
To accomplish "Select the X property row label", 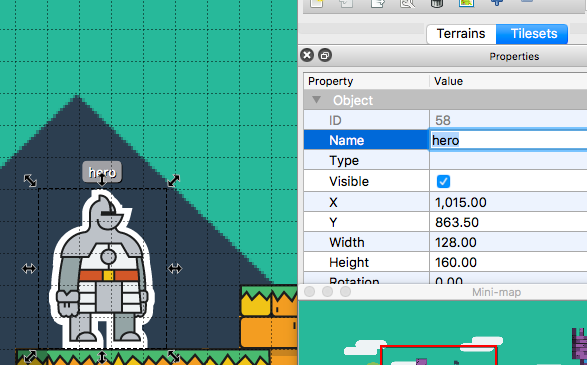I will [x=333, y=203].
